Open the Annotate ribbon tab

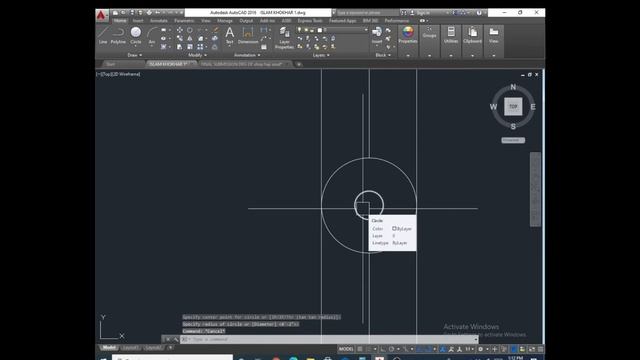coord(159,20)
